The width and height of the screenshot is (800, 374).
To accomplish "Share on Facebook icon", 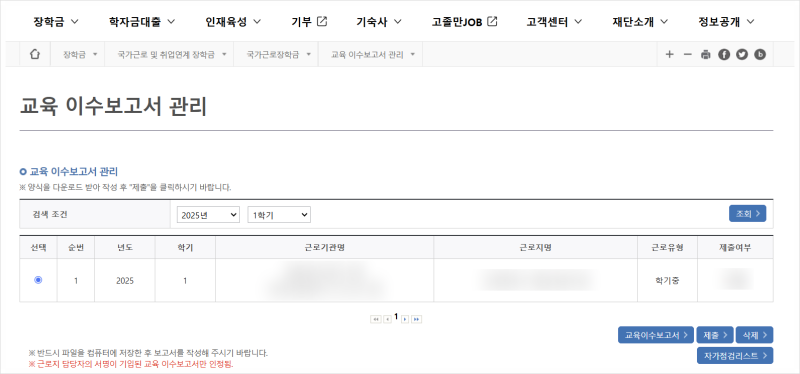I will [x=723, y=54].
